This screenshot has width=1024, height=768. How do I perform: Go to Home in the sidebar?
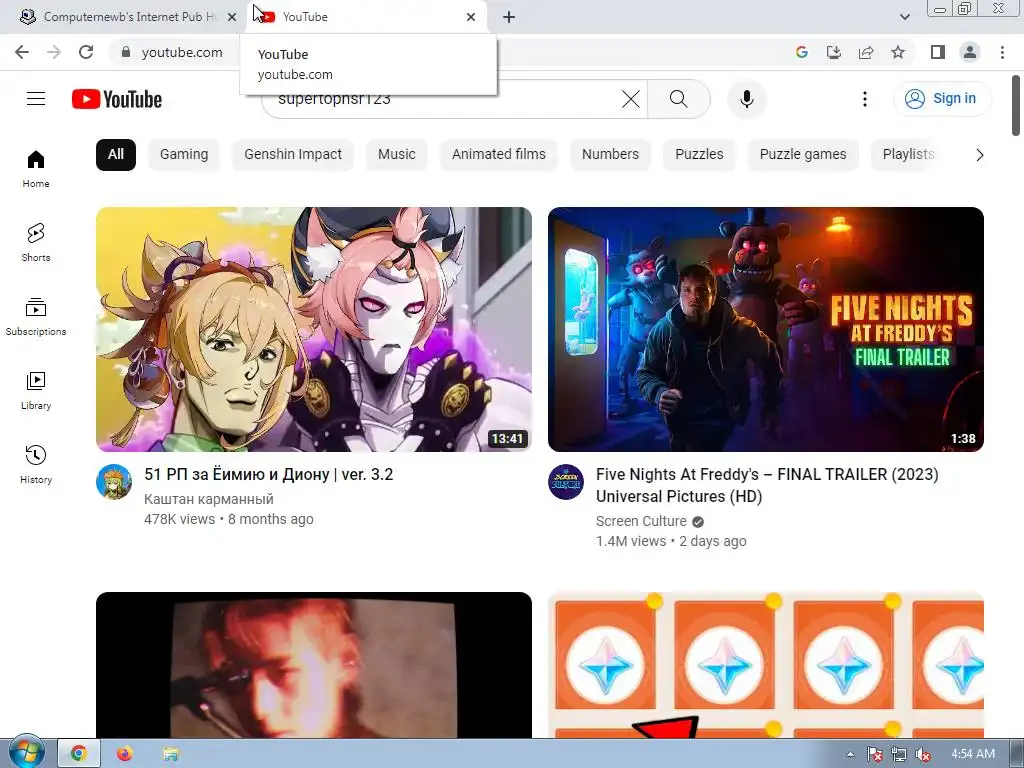point(36,169)
